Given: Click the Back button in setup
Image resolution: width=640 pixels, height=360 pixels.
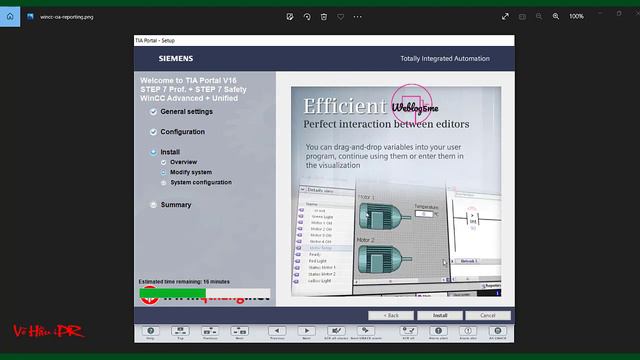Looking at the screenshot, I should click(x=391, y=316).
